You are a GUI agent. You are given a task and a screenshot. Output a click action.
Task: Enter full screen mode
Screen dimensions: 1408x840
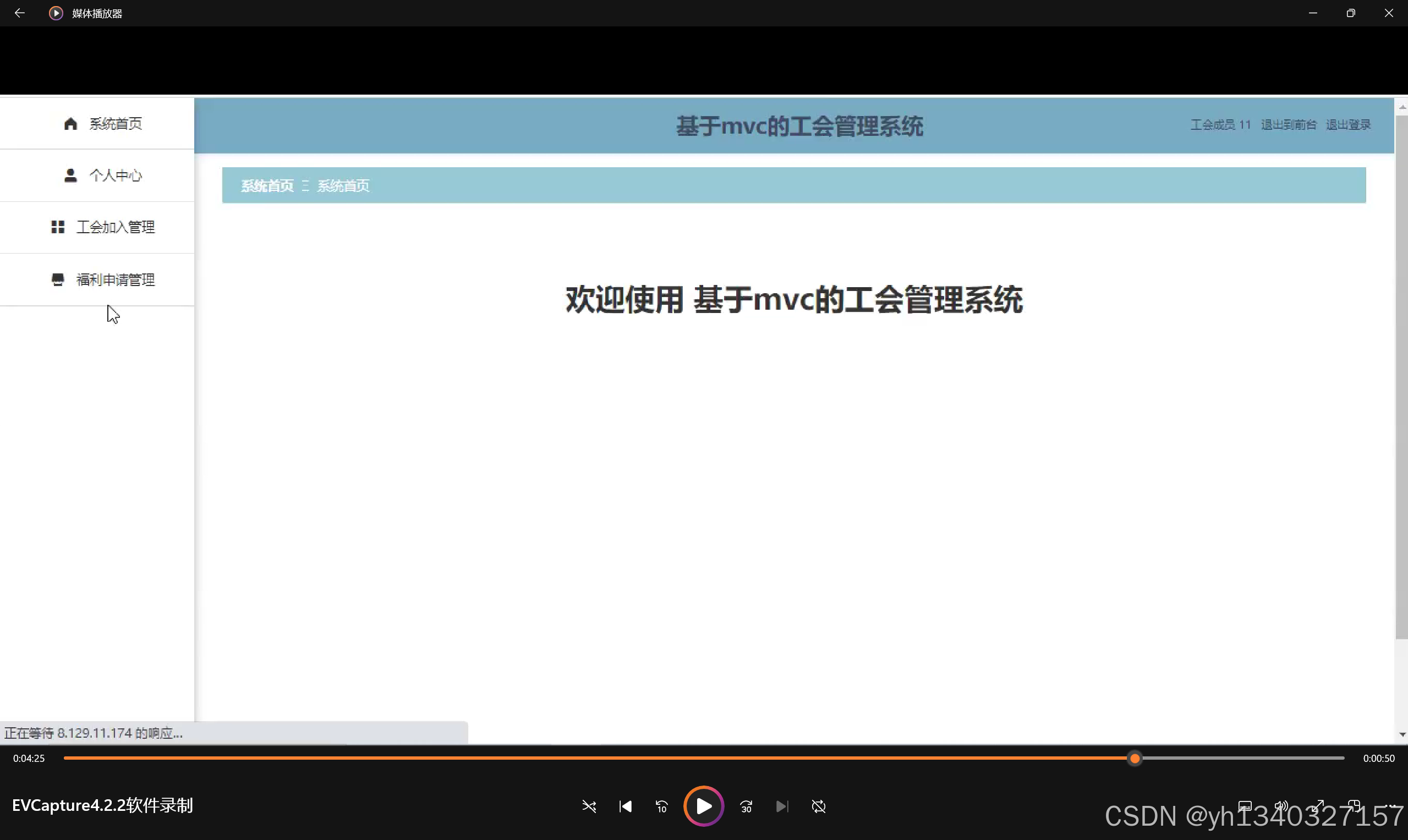pos(1318,806)
